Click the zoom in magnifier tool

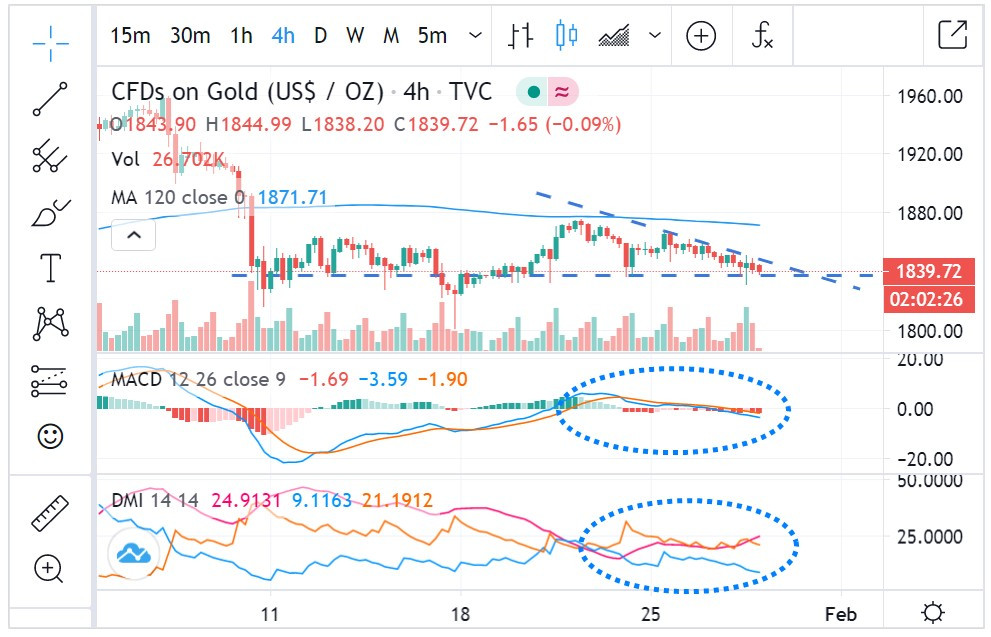pos(50,569)
